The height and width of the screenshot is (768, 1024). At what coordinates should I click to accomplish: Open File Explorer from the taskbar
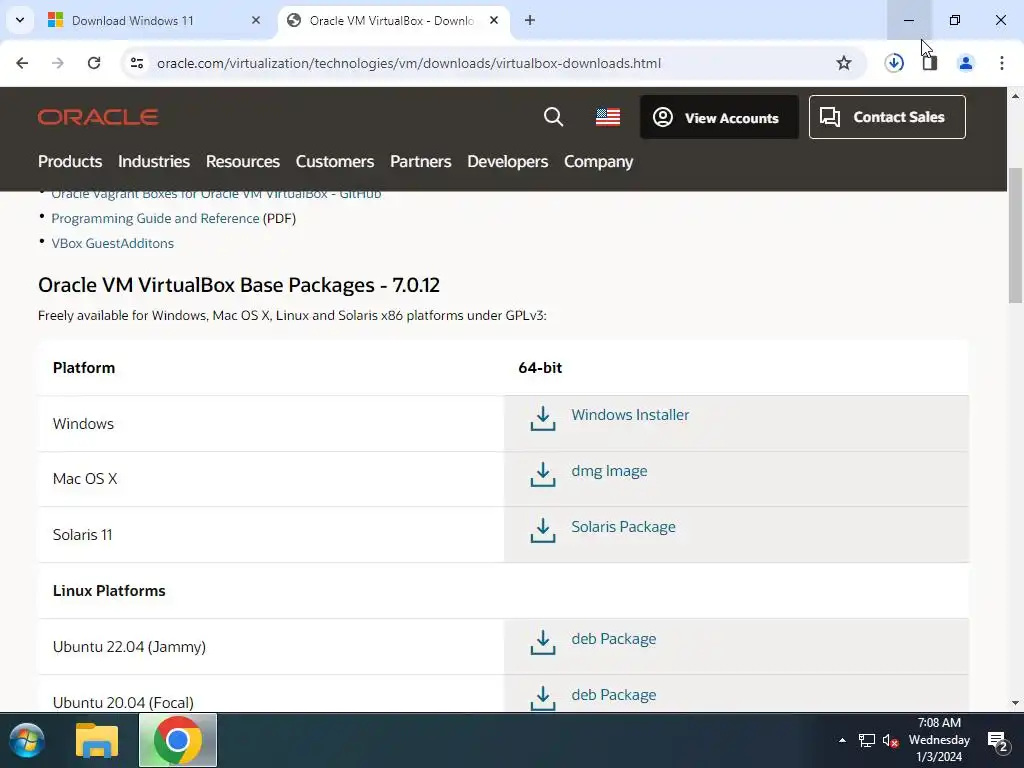(97, 741)
